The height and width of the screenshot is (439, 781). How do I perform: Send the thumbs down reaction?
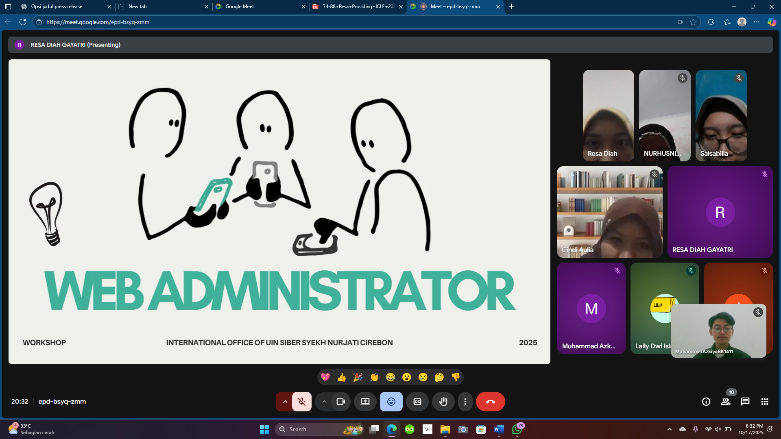455,377
